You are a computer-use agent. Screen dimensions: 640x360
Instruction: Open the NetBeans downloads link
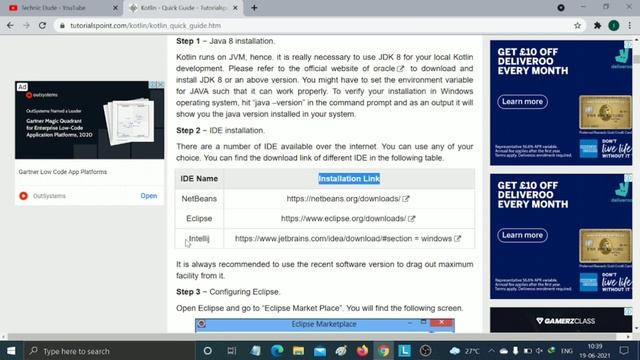347,199
